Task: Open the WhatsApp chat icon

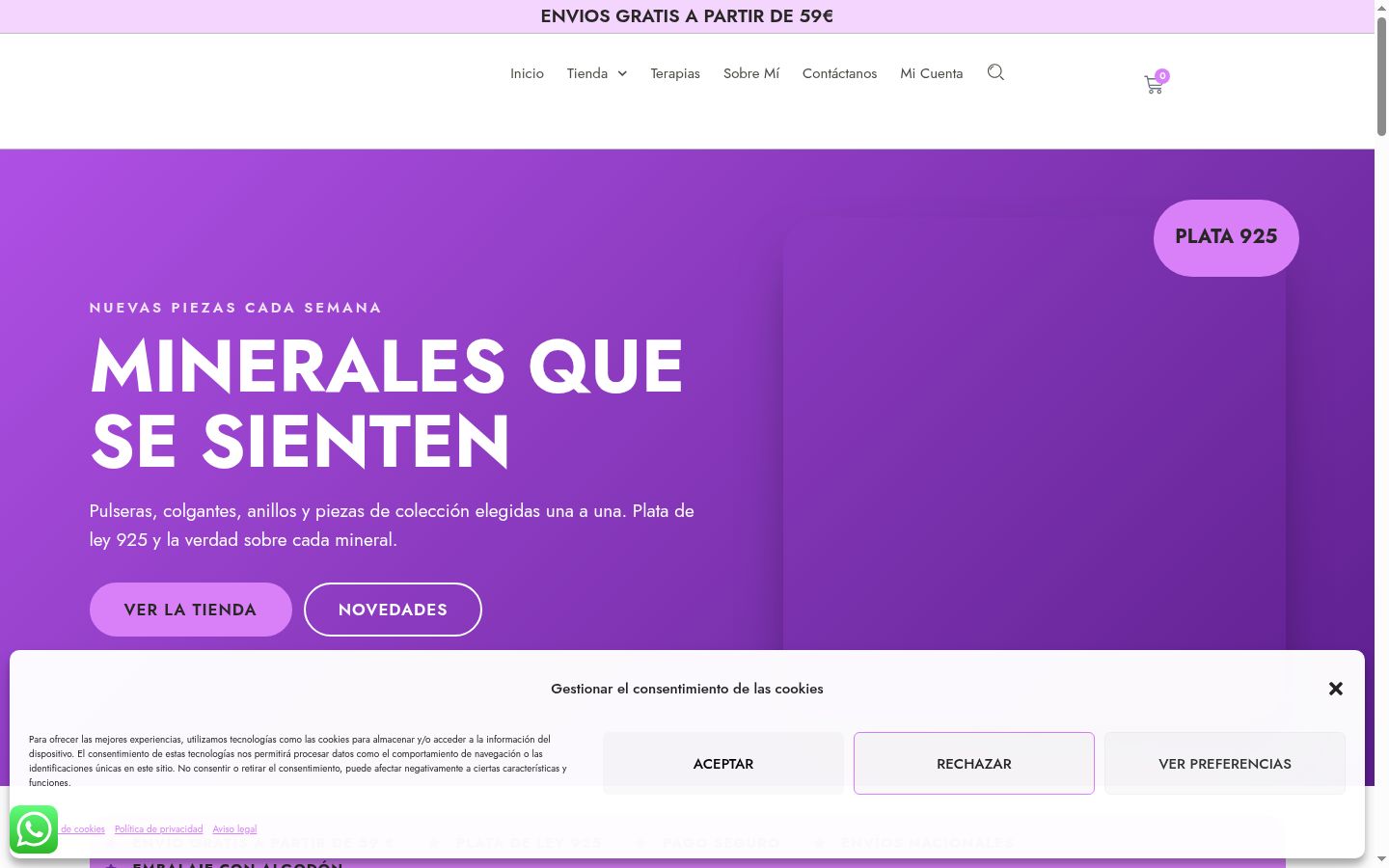Action: [x=34, y=829]
